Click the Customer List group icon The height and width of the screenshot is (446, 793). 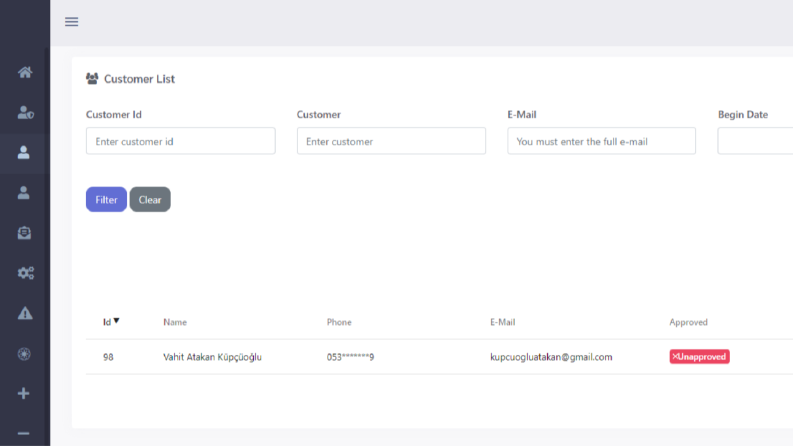pos(92,78)
